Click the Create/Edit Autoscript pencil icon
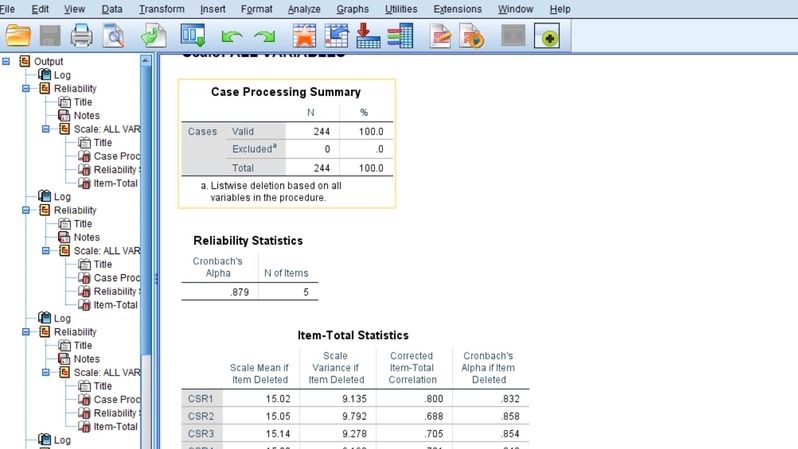 440,36
